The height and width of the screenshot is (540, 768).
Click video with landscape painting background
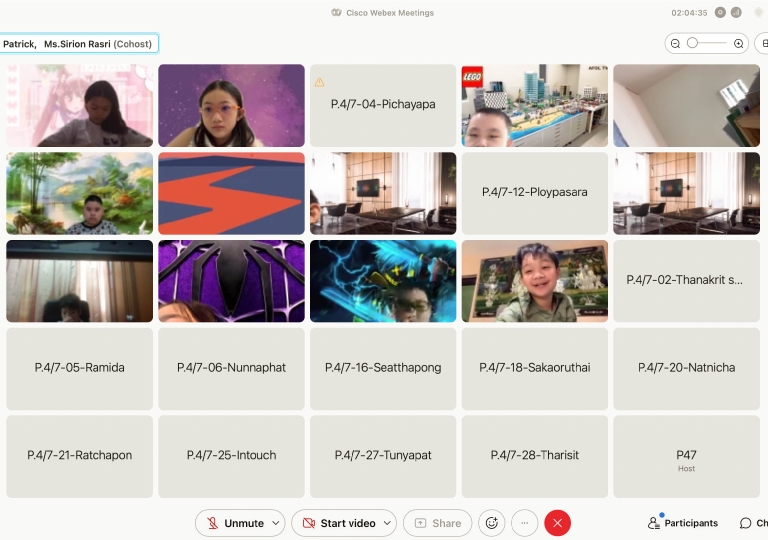(x=79, y=193)
